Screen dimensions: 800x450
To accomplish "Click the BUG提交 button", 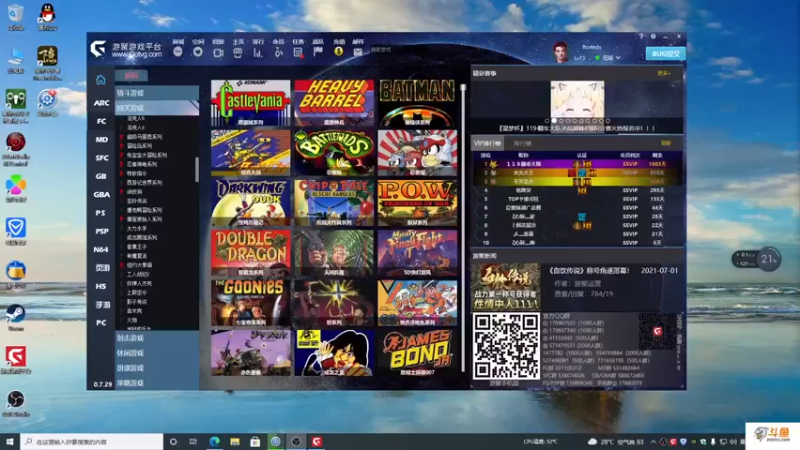I will tap(665, 54).
